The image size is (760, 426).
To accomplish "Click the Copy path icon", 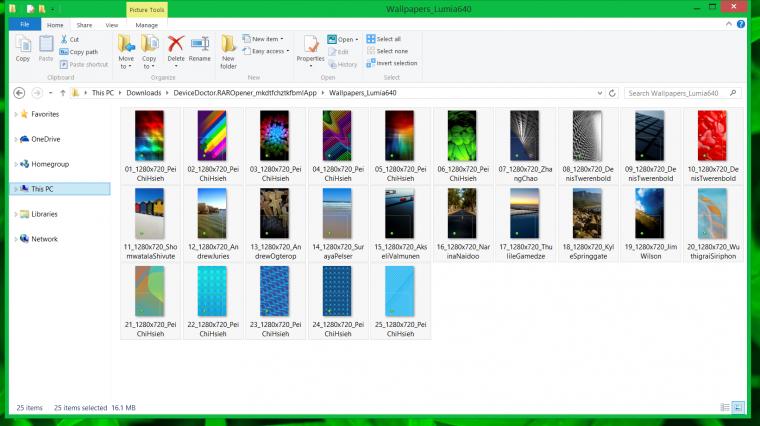I will pos(64,52).
